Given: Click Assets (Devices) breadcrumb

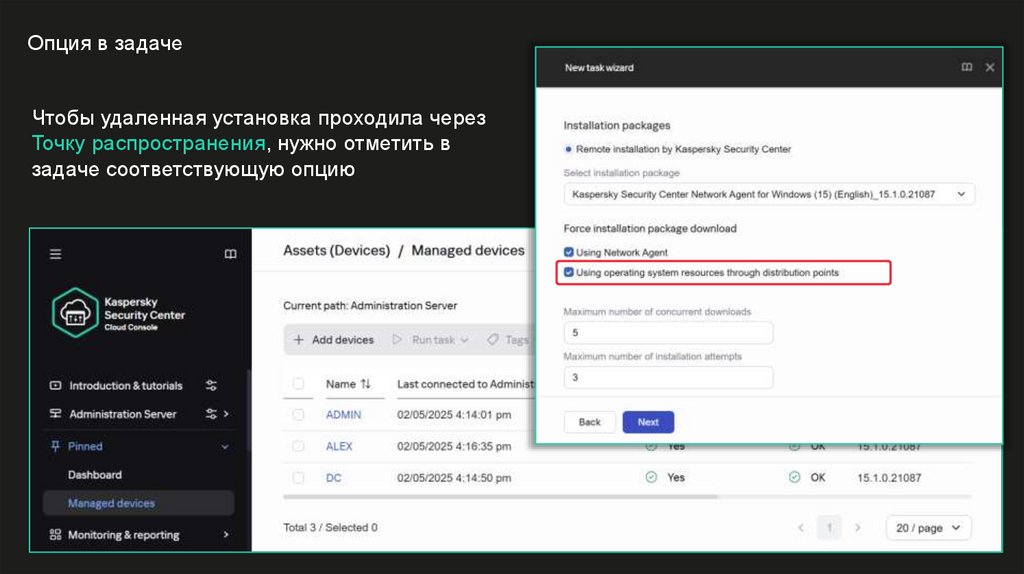Looking at the screenshot, I should pos(336,251).
